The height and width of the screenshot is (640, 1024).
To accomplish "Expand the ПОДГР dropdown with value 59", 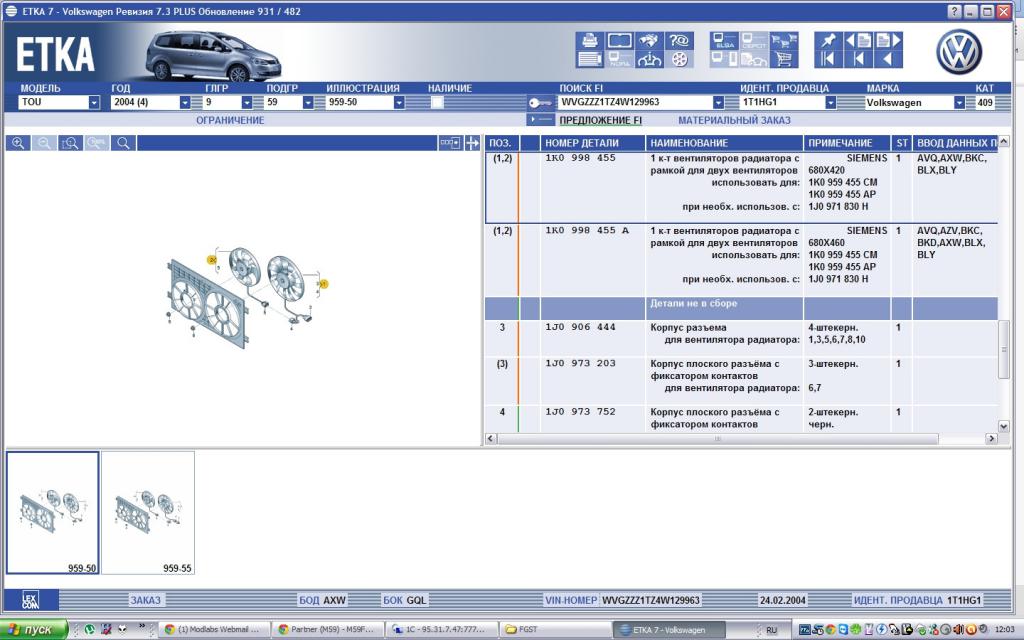I will point(308,103).
